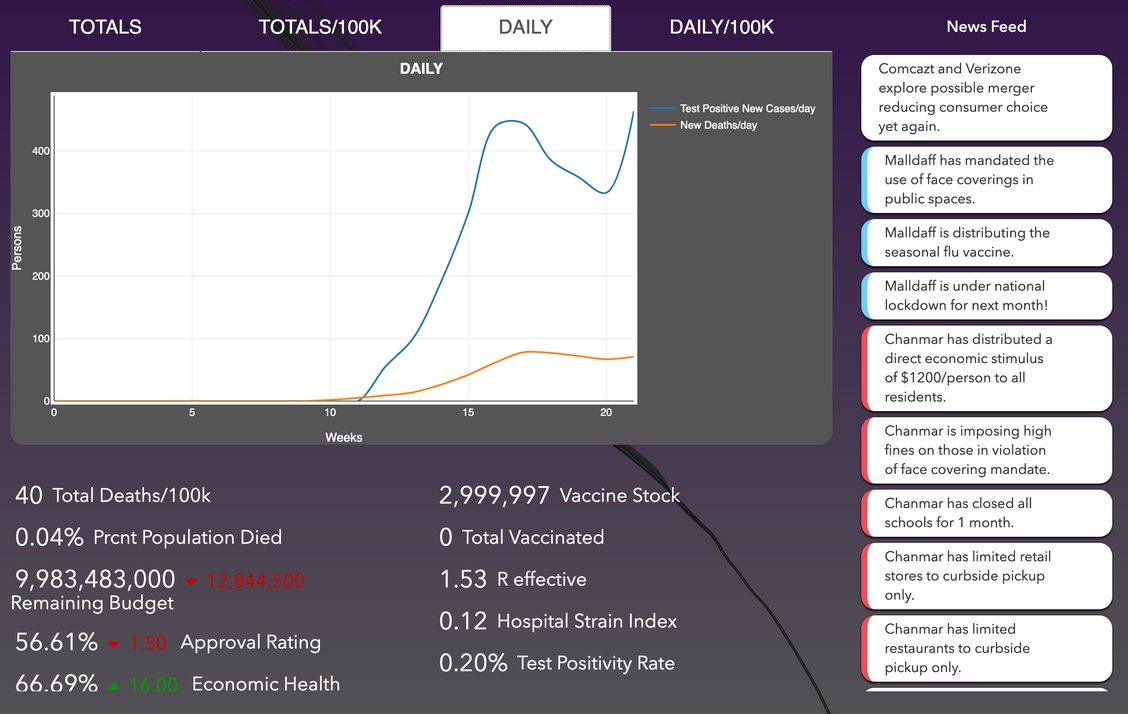The image size is (1128, 714).
Task: Click the 56.61% Approval Rating value
Action: [x=56, y=642]
